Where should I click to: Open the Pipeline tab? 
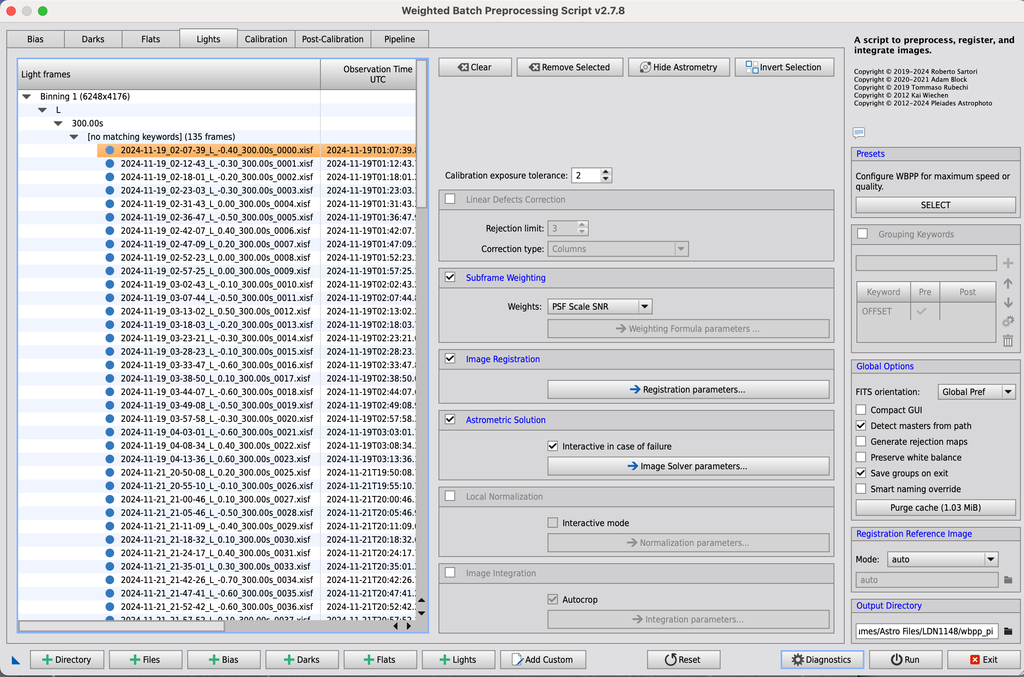[x=399, y=39]
